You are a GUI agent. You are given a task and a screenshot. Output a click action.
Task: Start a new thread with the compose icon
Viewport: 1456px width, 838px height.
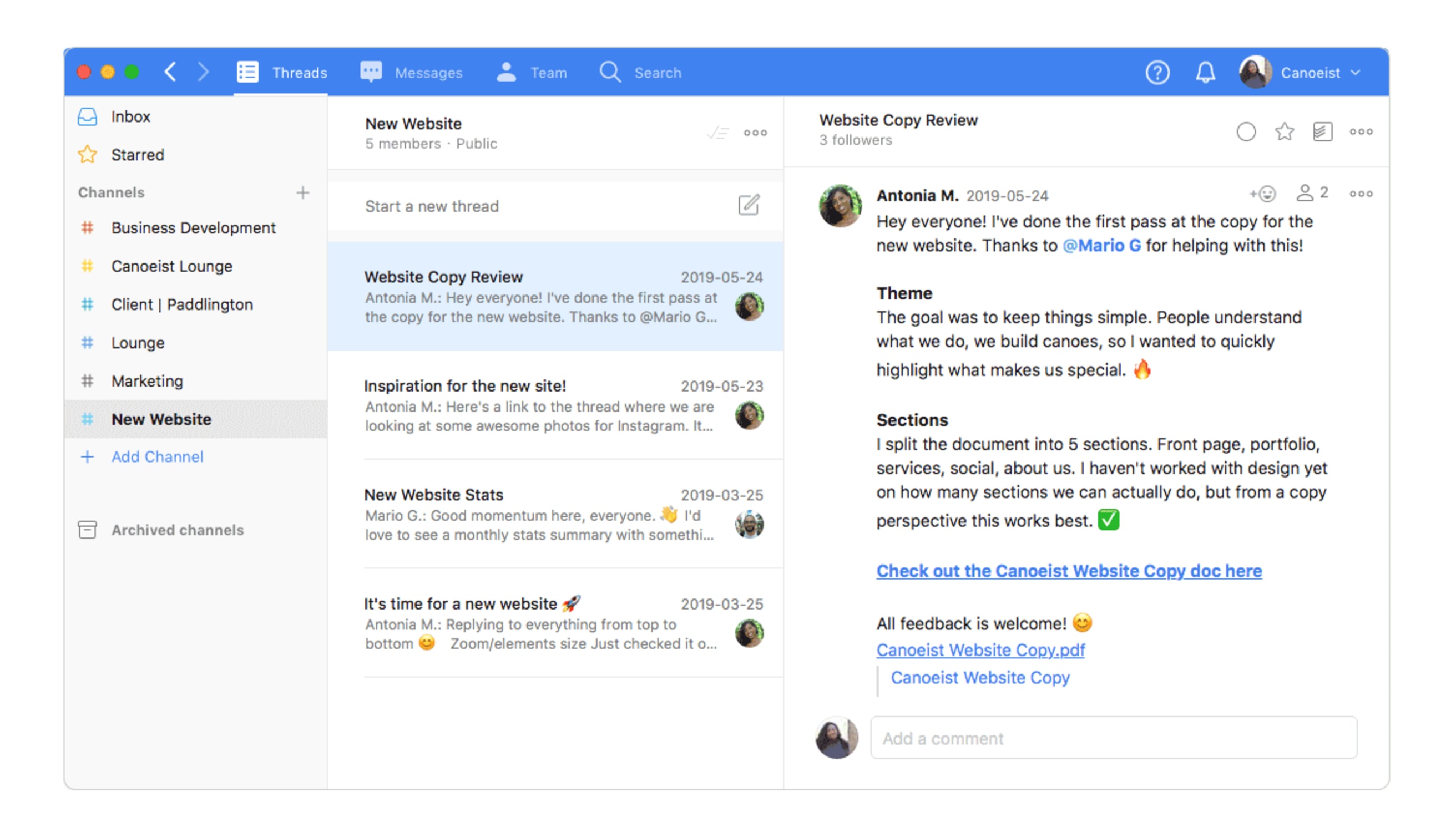(749, 205)
